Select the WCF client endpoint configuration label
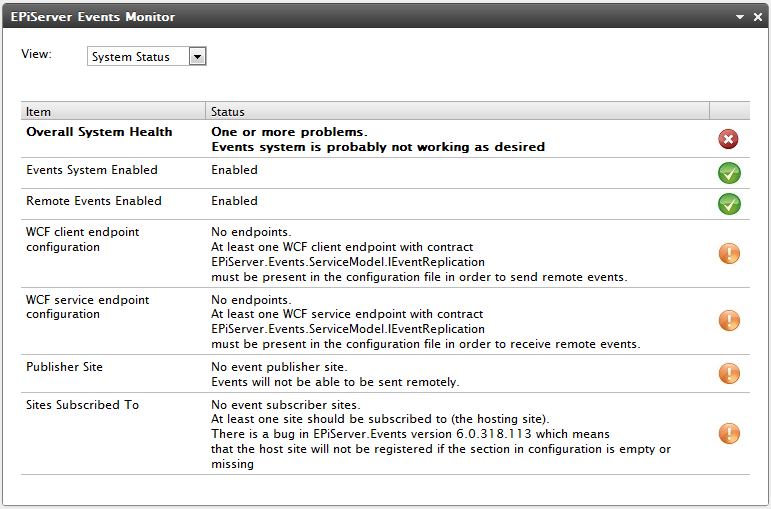 (83, 240)
